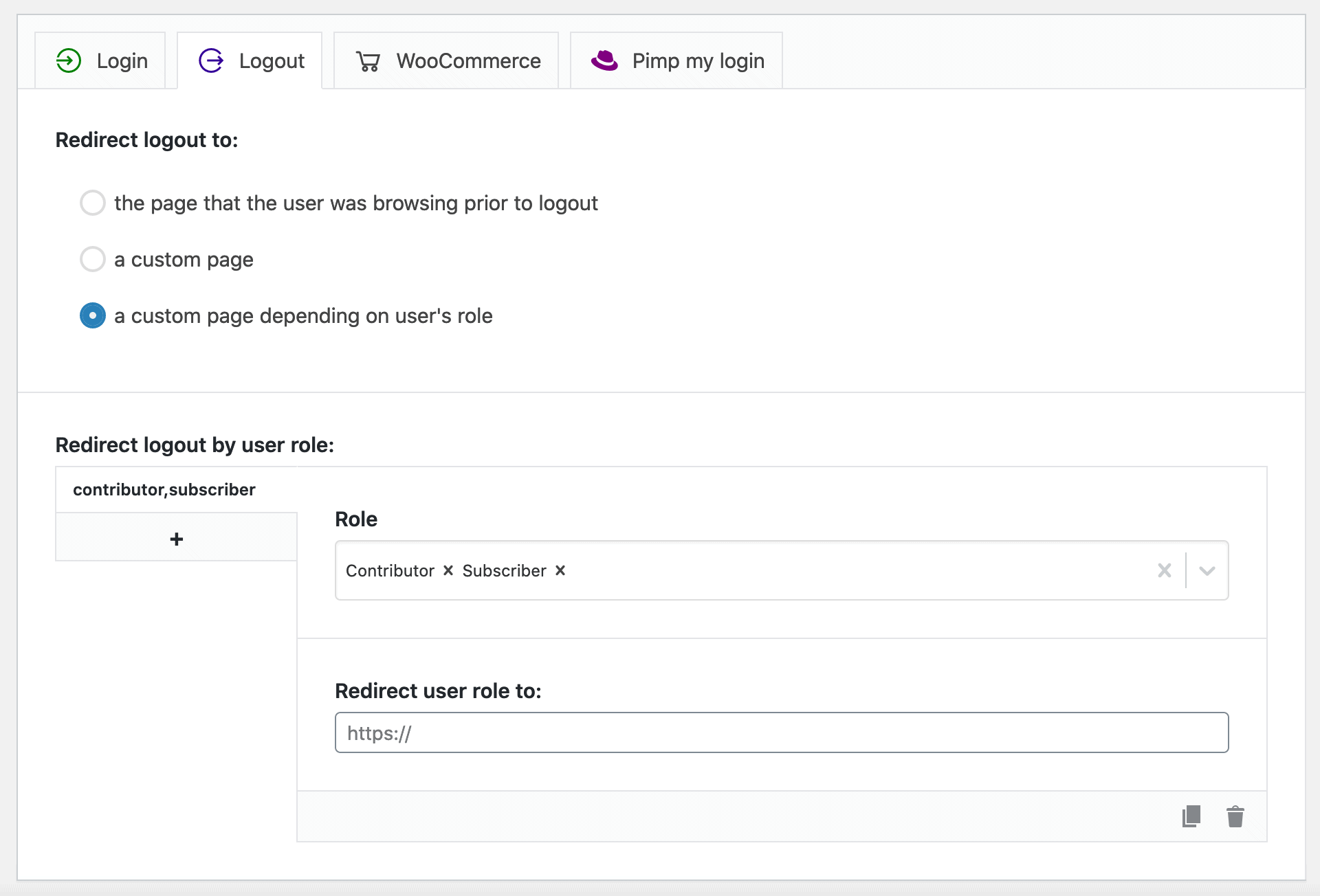Select redirect to page browsed prior to logout
The image size is (1320, 896).
click(x=93, y=203)
